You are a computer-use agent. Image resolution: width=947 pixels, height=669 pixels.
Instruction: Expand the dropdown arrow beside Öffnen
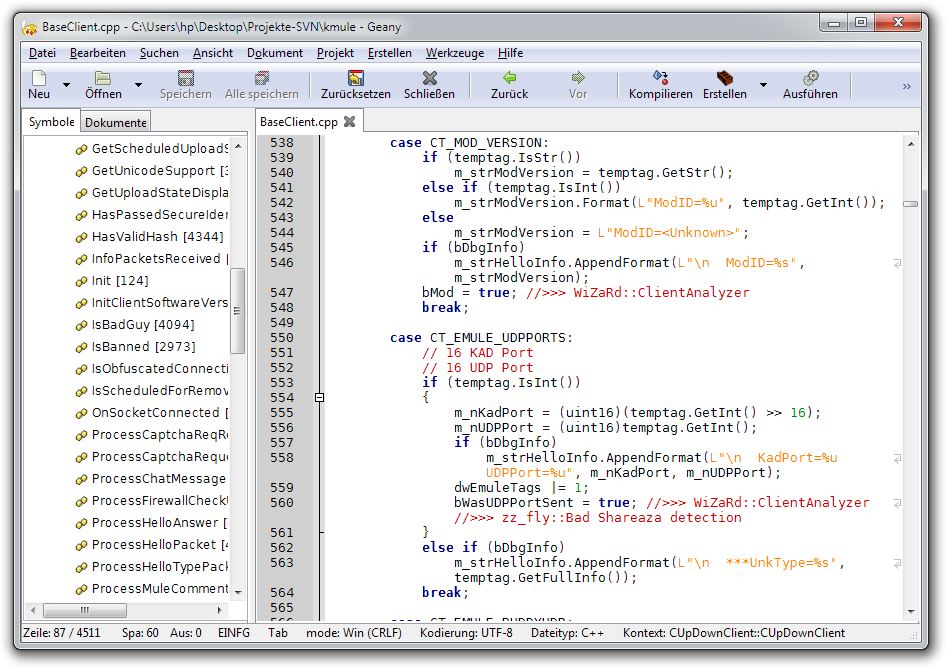(139, 86)
